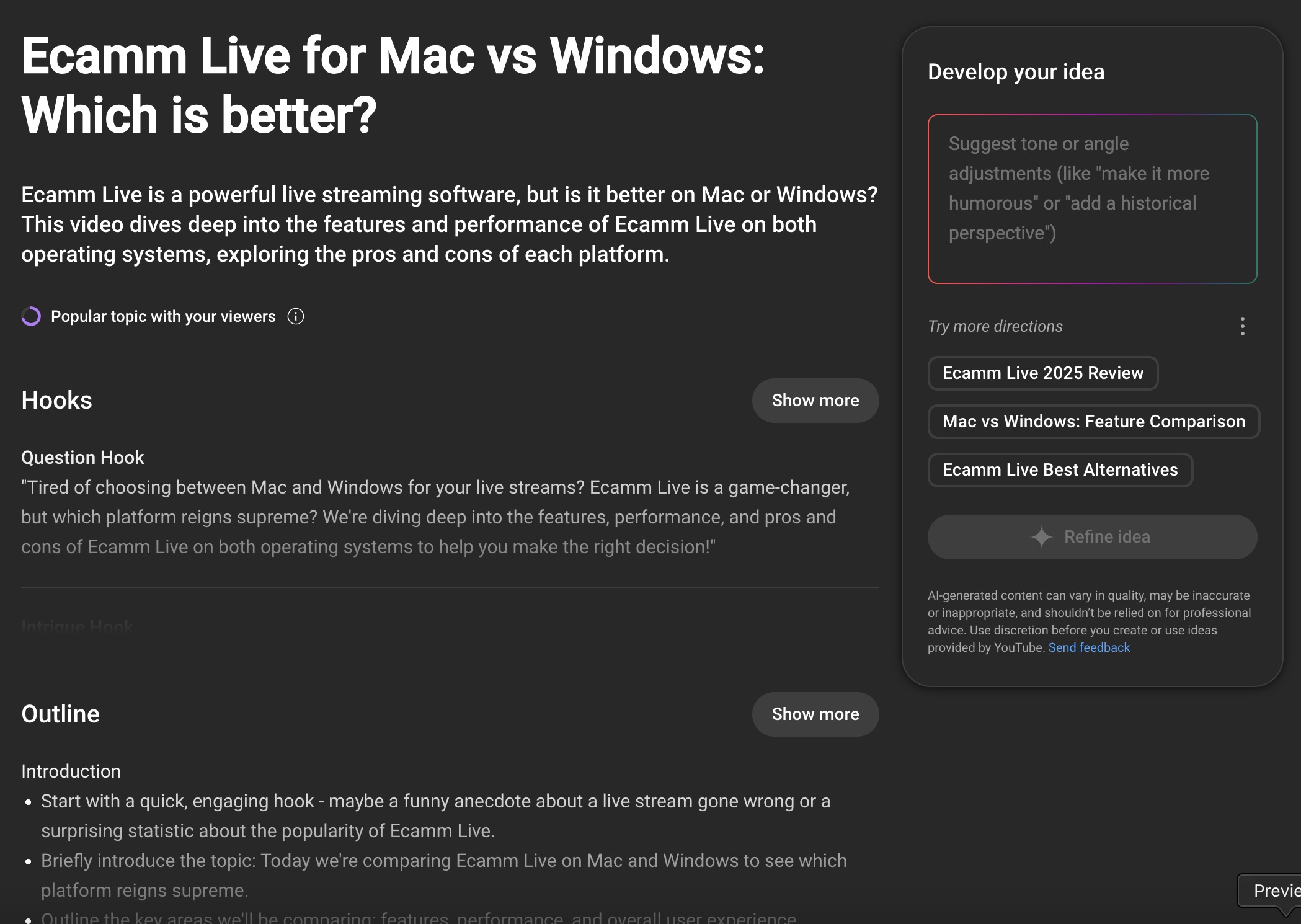Open the three-dot menu near Try more directions

(1242, 326)
